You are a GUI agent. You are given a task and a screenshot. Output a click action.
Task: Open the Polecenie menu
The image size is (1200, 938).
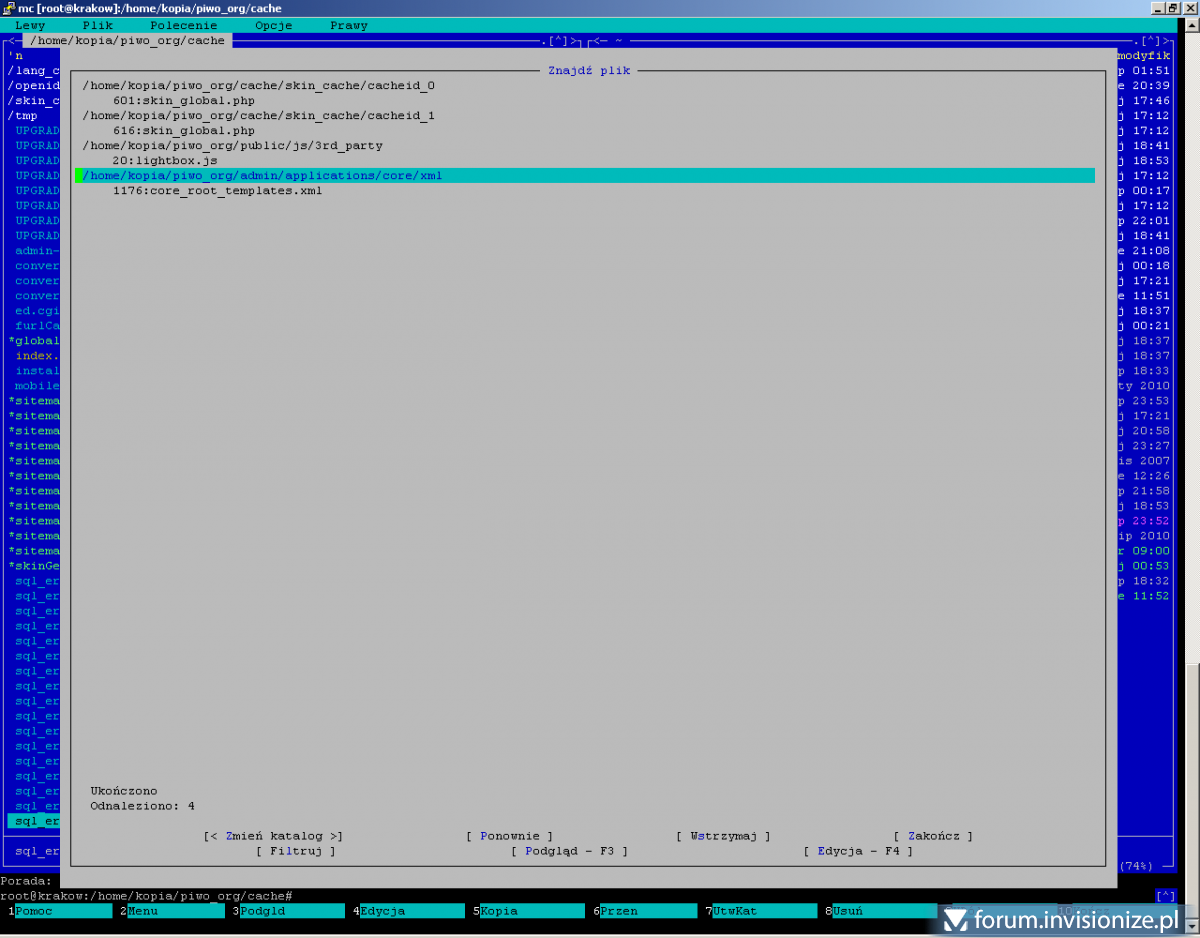pyautogui.click(x=183, y=25)
